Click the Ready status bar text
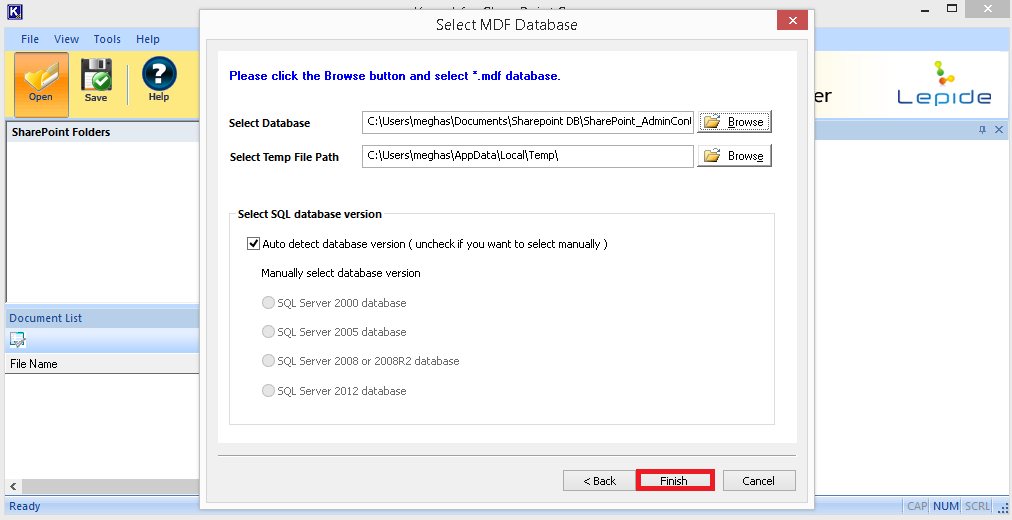 [25, 506]
